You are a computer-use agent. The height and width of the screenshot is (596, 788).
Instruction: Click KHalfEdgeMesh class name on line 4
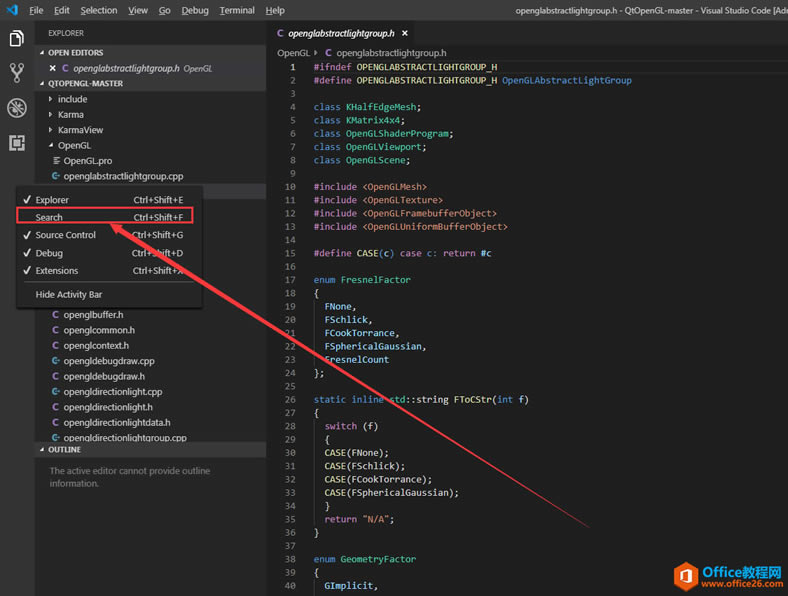point(381,107)
